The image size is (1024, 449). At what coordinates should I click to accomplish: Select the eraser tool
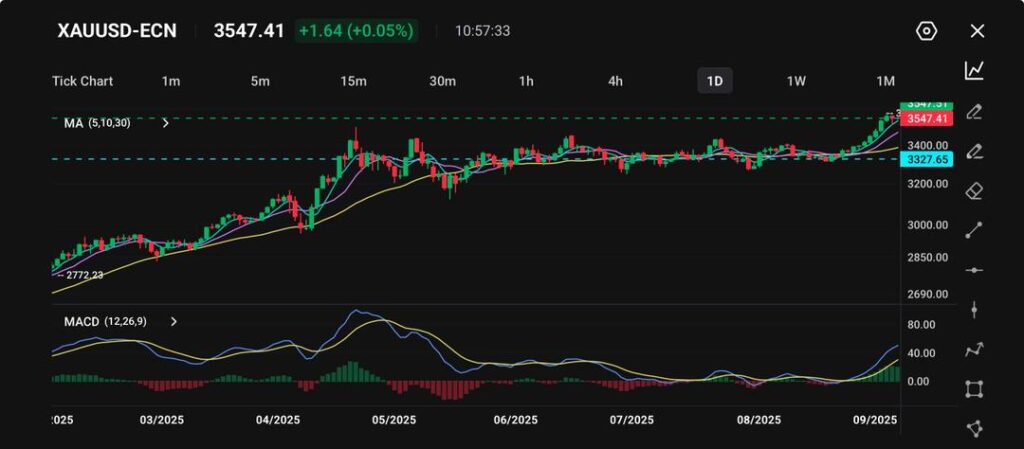coord(974,190)
